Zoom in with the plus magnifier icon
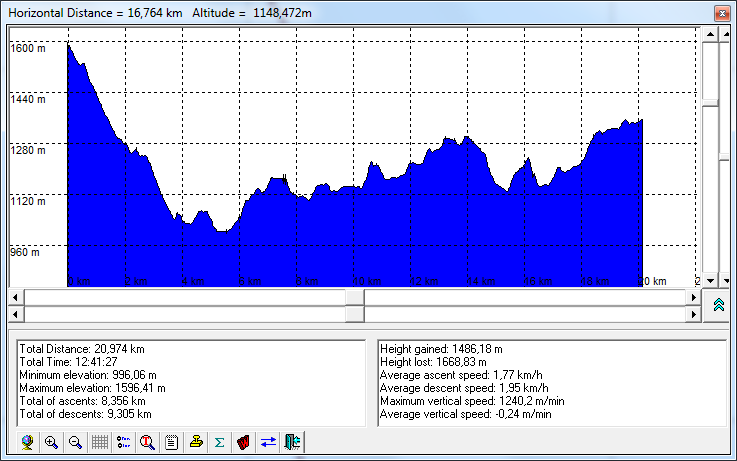737x461 pixels. click(52, 442)
